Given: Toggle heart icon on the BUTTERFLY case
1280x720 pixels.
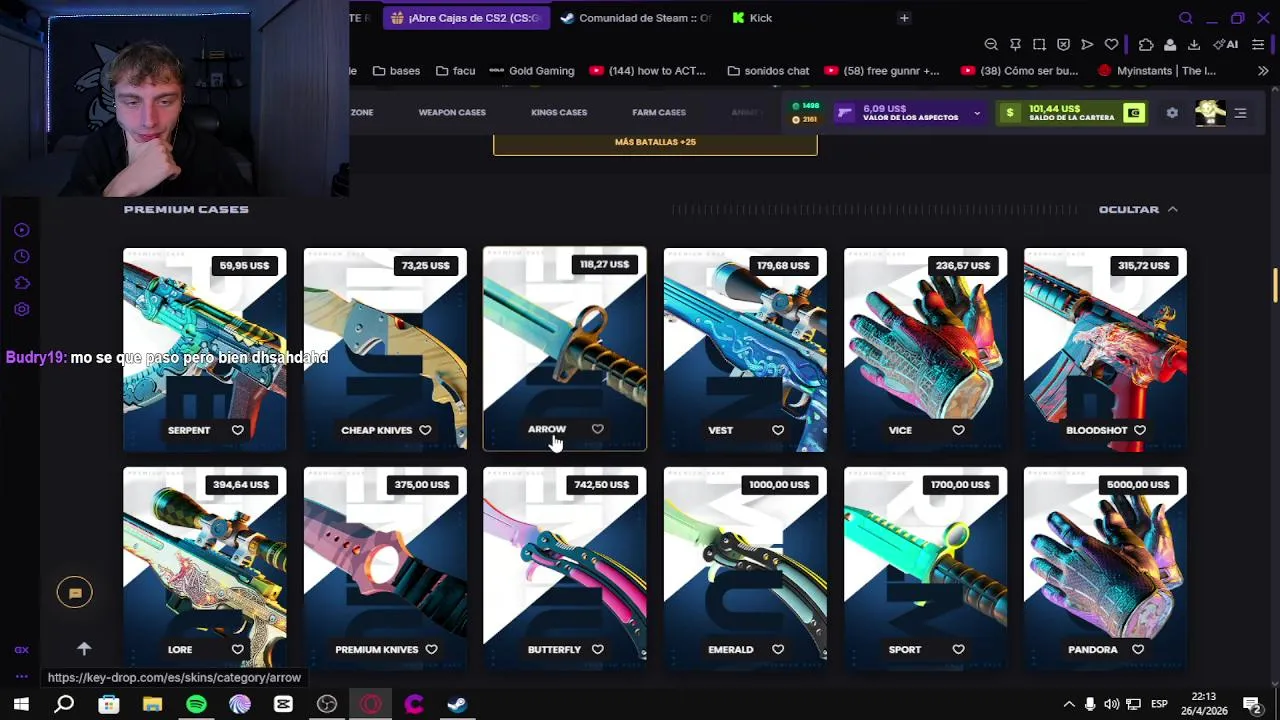Looking at the screenshot, I should tap(598, 649).
